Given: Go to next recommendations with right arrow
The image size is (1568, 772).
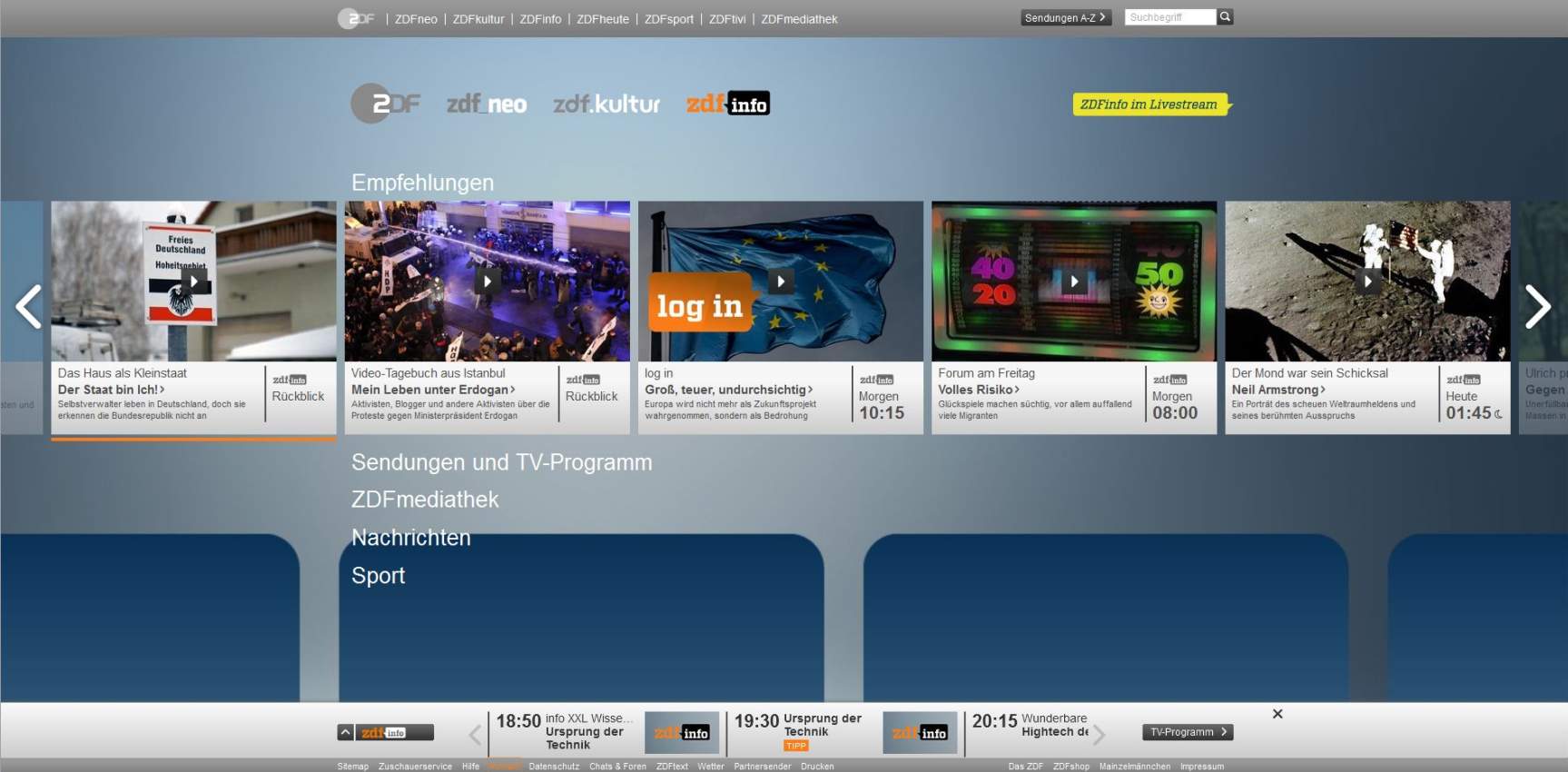Looking at the screenshot, I should [x=1537, y=307].
